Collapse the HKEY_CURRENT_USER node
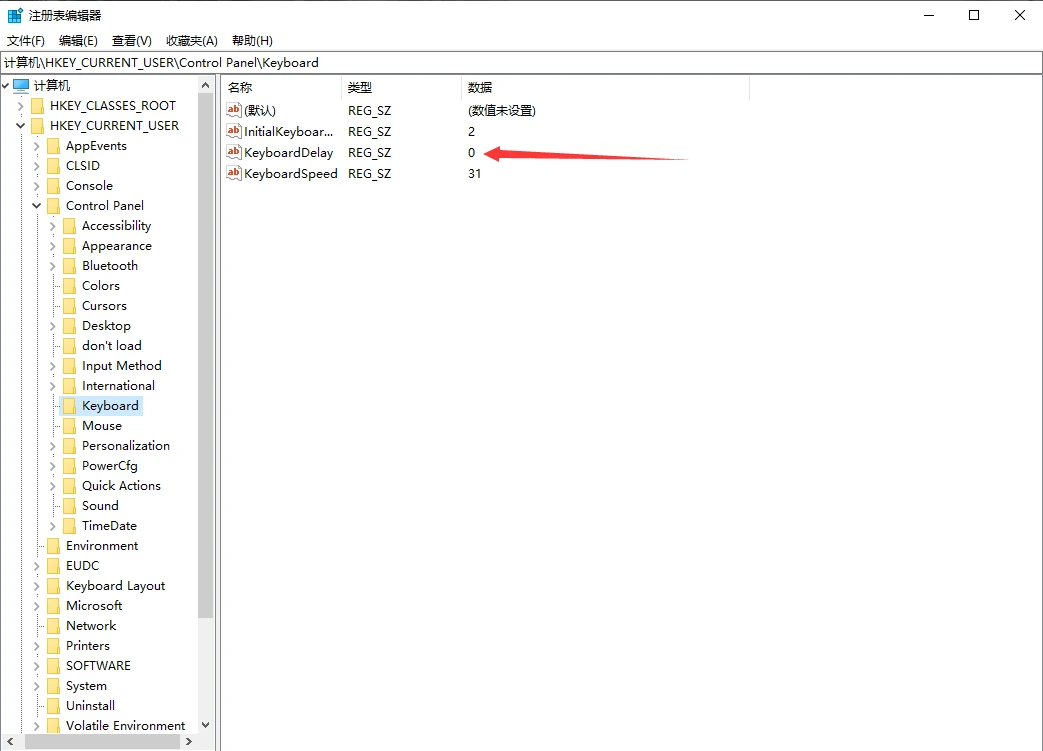 (x=21, y=126)
